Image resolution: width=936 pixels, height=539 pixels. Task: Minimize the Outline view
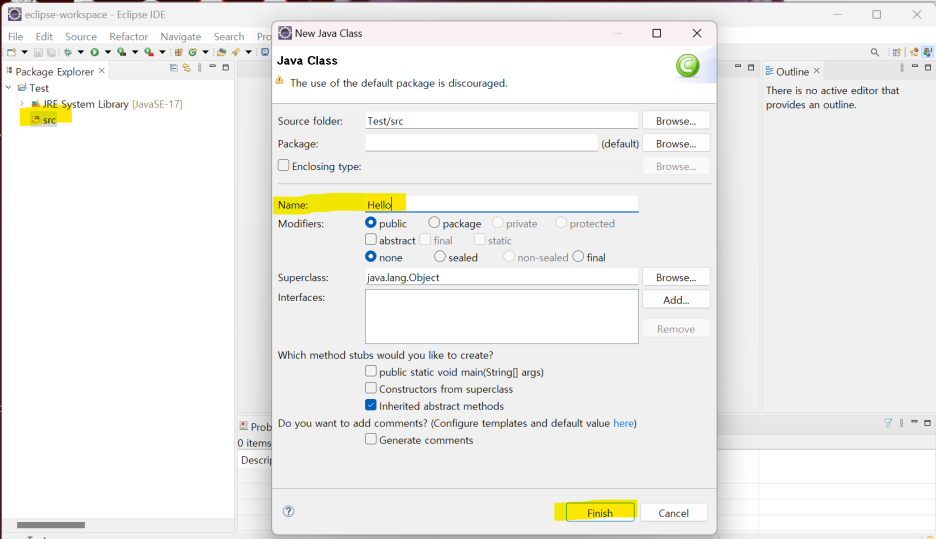[x=915, y=66]
